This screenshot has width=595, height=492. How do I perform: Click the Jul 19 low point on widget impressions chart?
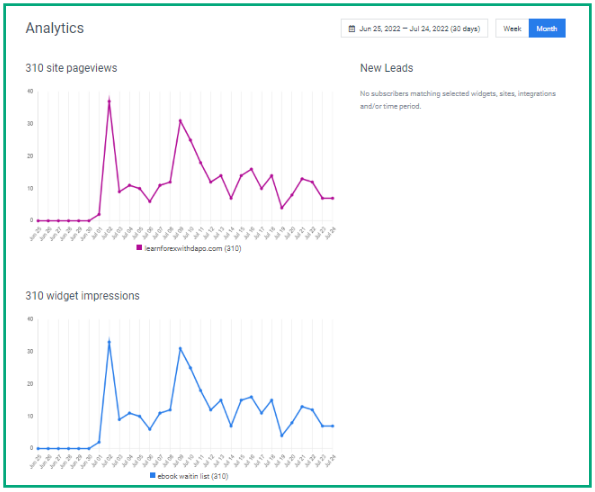click(282, 435)
